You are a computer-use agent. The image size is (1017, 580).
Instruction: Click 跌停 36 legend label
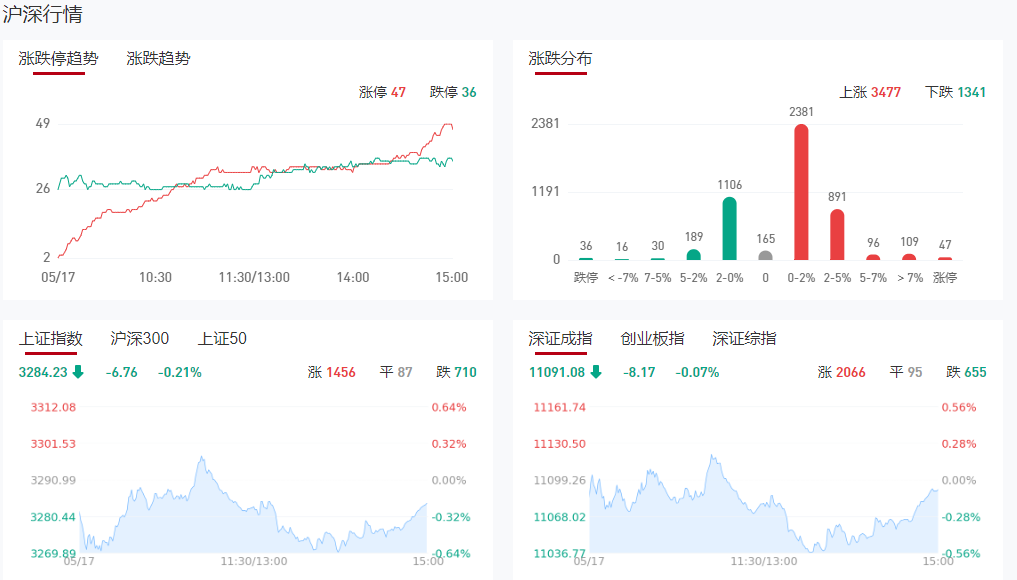(x=453, y=92)
